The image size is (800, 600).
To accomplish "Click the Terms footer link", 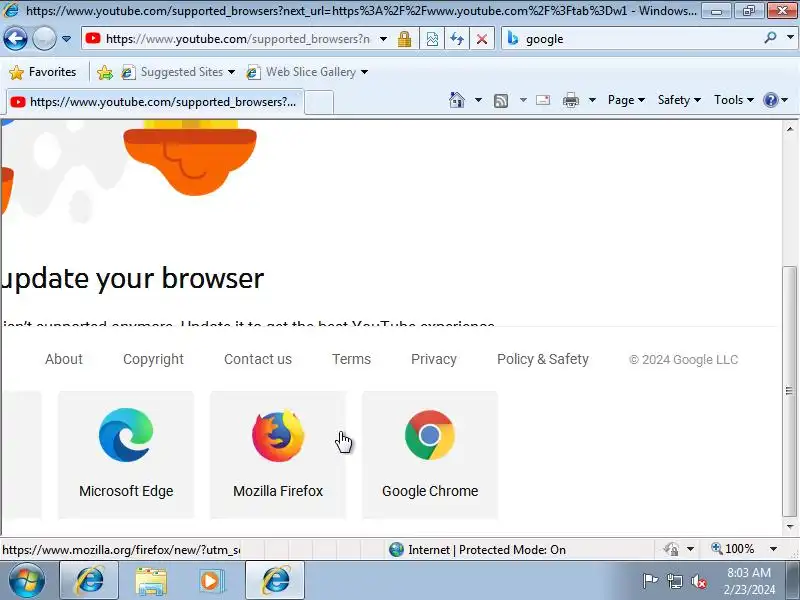I will [x=351, y=359].
